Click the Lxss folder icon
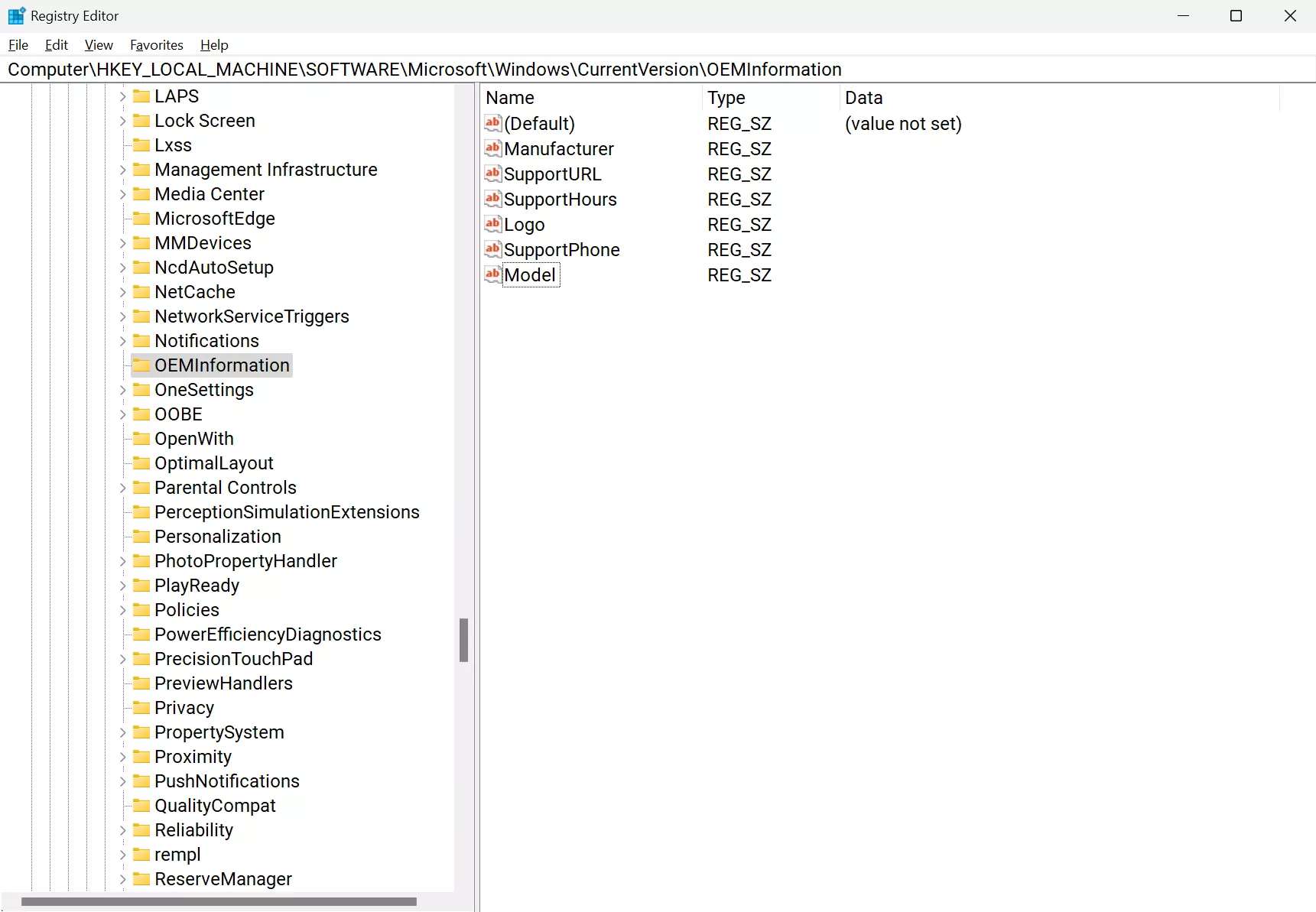This screenshot has height=912, width=1316. point(141,144)
